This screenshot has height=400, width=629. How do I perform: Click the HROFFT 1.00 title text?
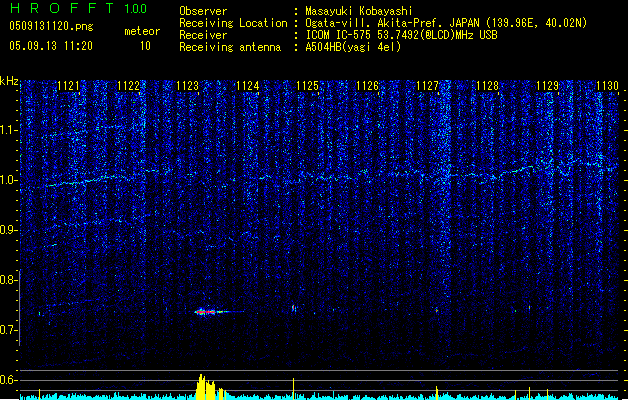click(x=78, y=8)
